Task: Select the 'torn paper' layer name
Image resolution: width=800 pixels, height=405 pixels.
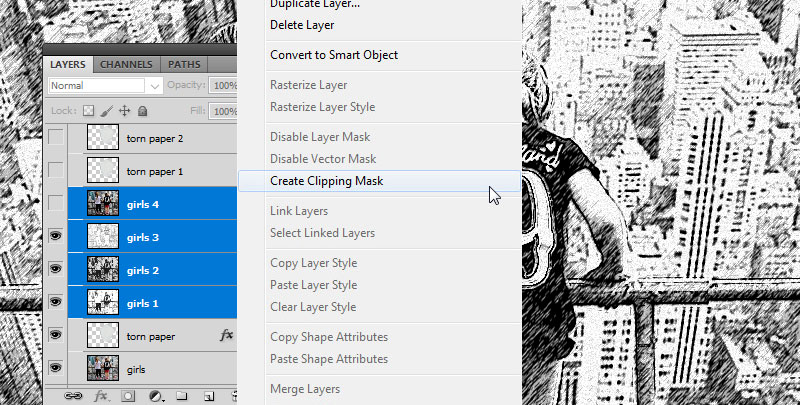Action: point(151,337)
